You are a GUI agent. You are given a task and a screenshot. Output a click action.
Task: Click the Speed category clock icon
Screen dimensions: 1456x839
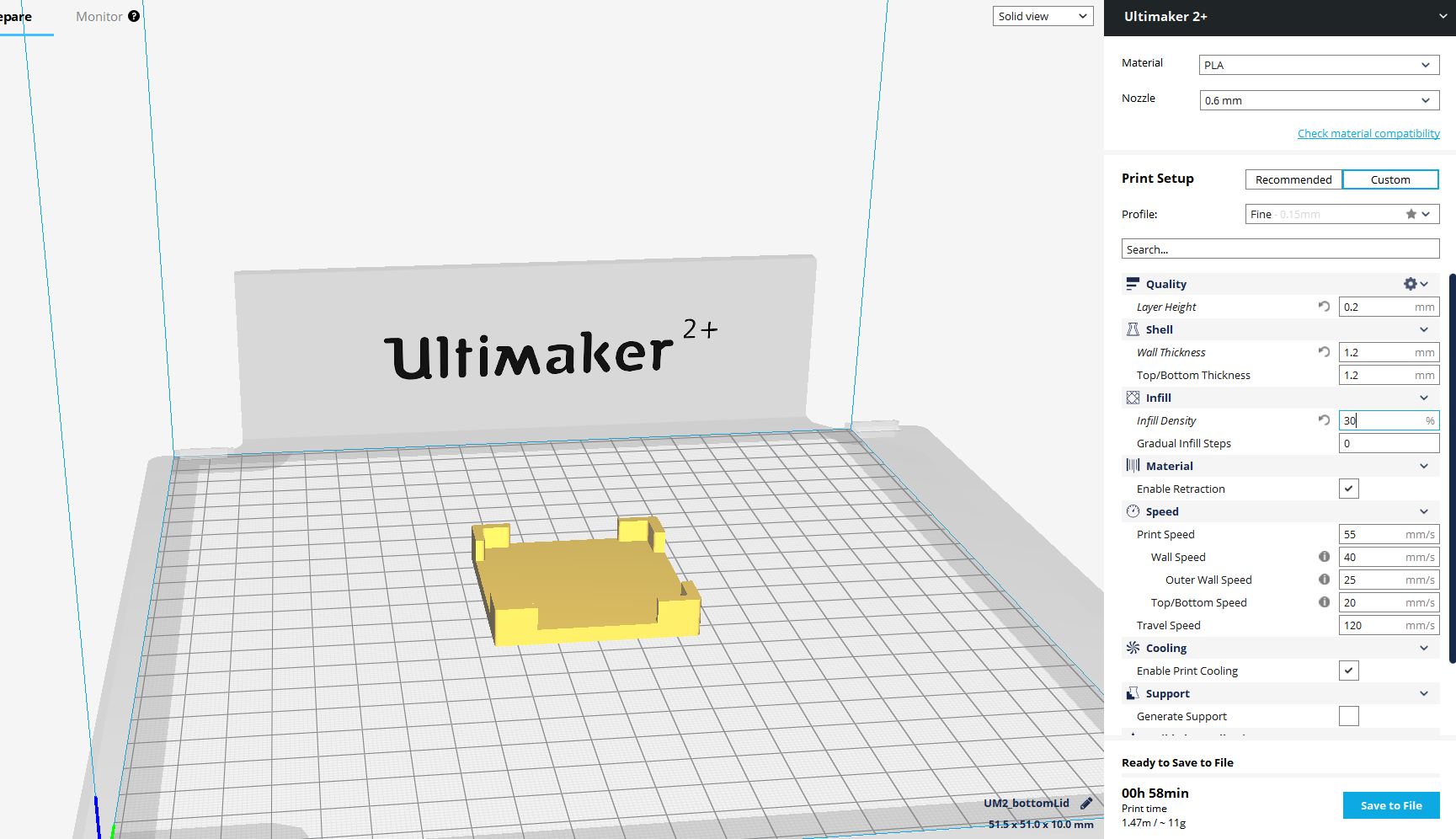[x=1133, y=511]
